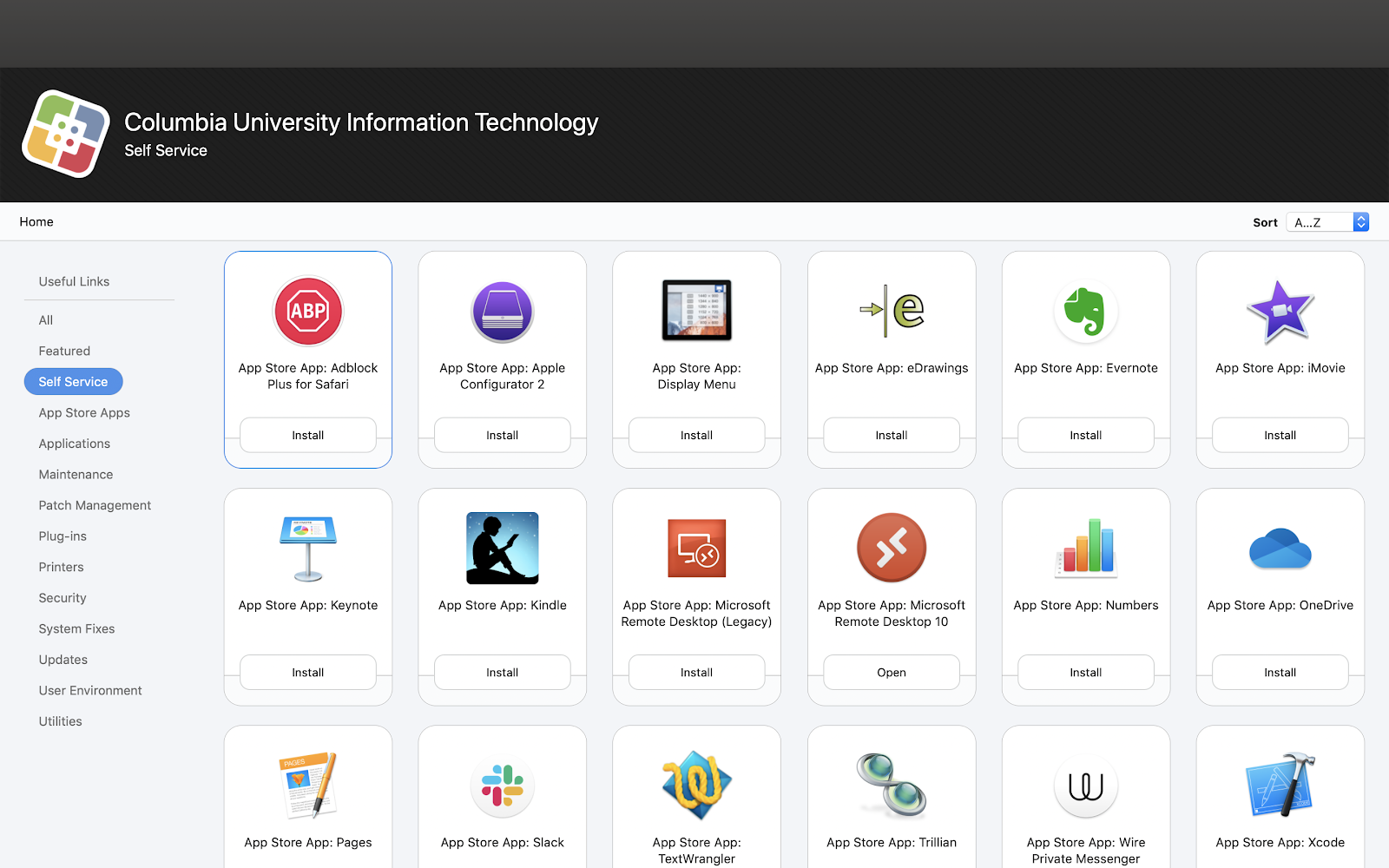Click the "App Store App: OneDrive" title
1389x868 pixels.
point(1280,605)
